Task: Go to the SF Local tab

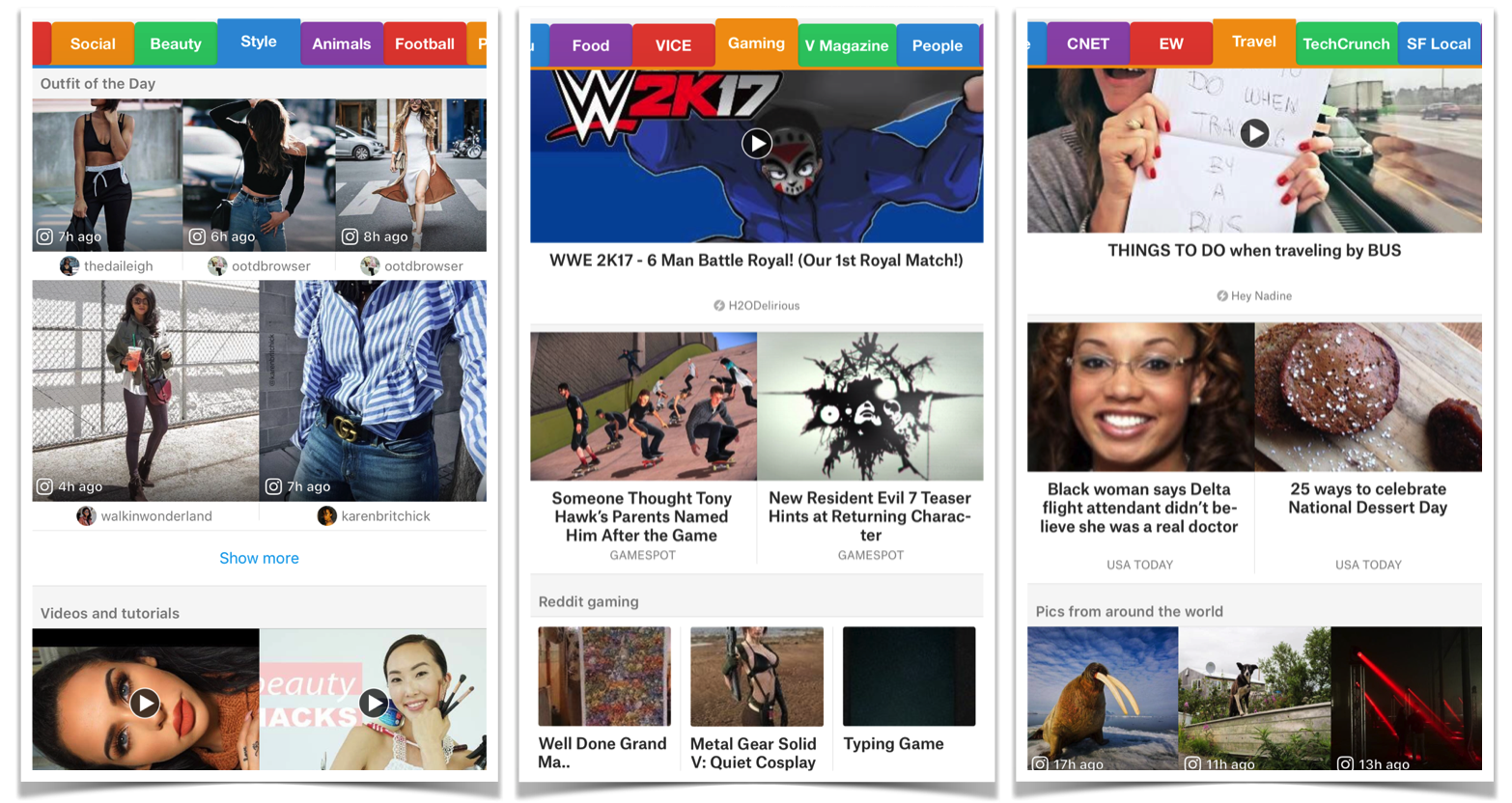Action: coord(1439,44)
